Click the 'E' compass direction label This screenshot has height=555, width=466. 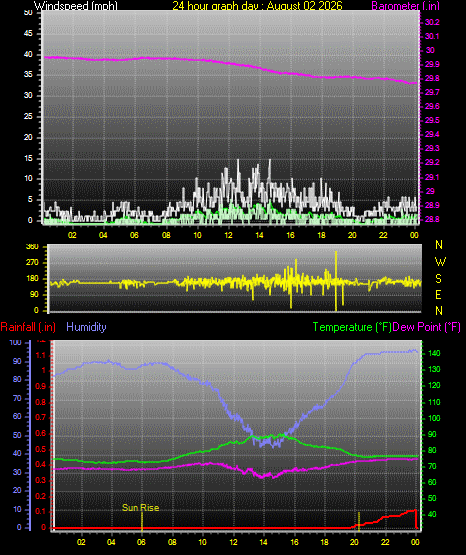point(438,294)
